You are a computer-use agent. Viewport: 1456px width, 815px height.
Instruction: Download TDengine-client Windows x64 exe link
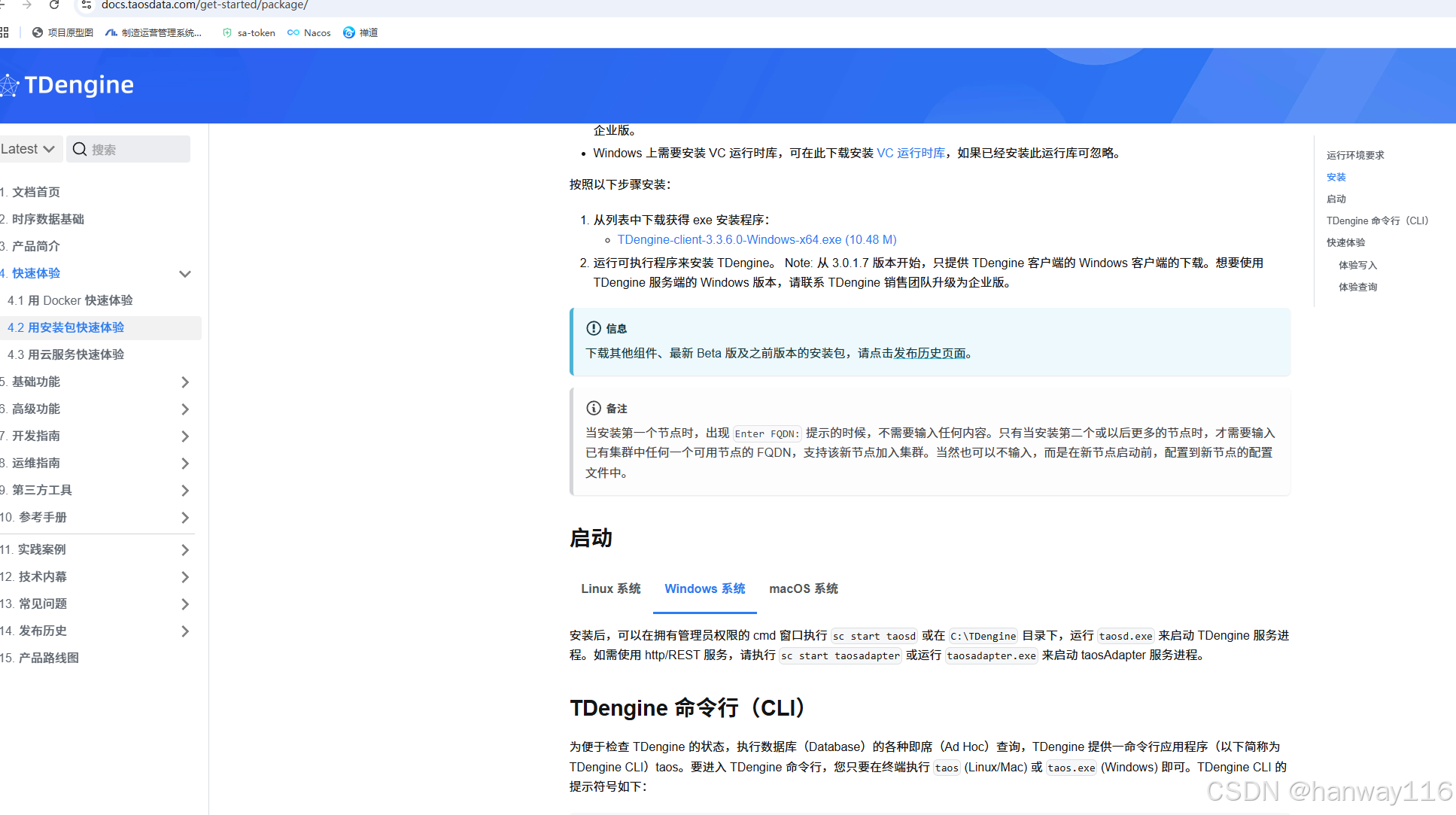click(756, 240)
